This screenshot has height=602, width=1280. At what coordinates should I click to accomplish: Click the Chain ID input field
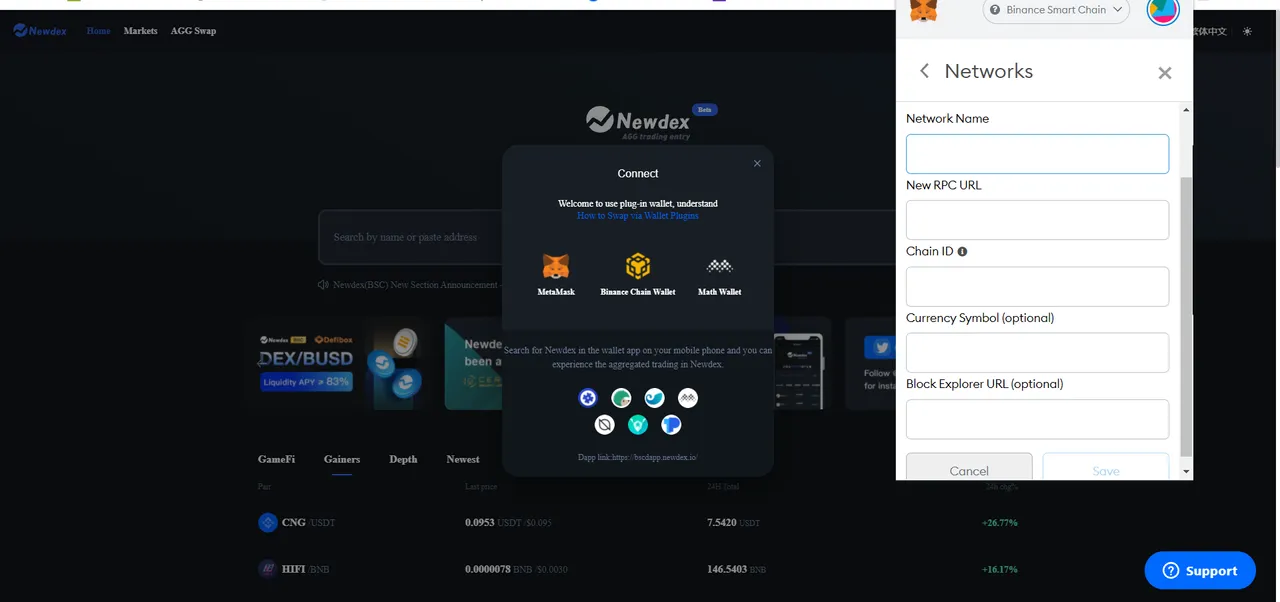(1037, 286)
